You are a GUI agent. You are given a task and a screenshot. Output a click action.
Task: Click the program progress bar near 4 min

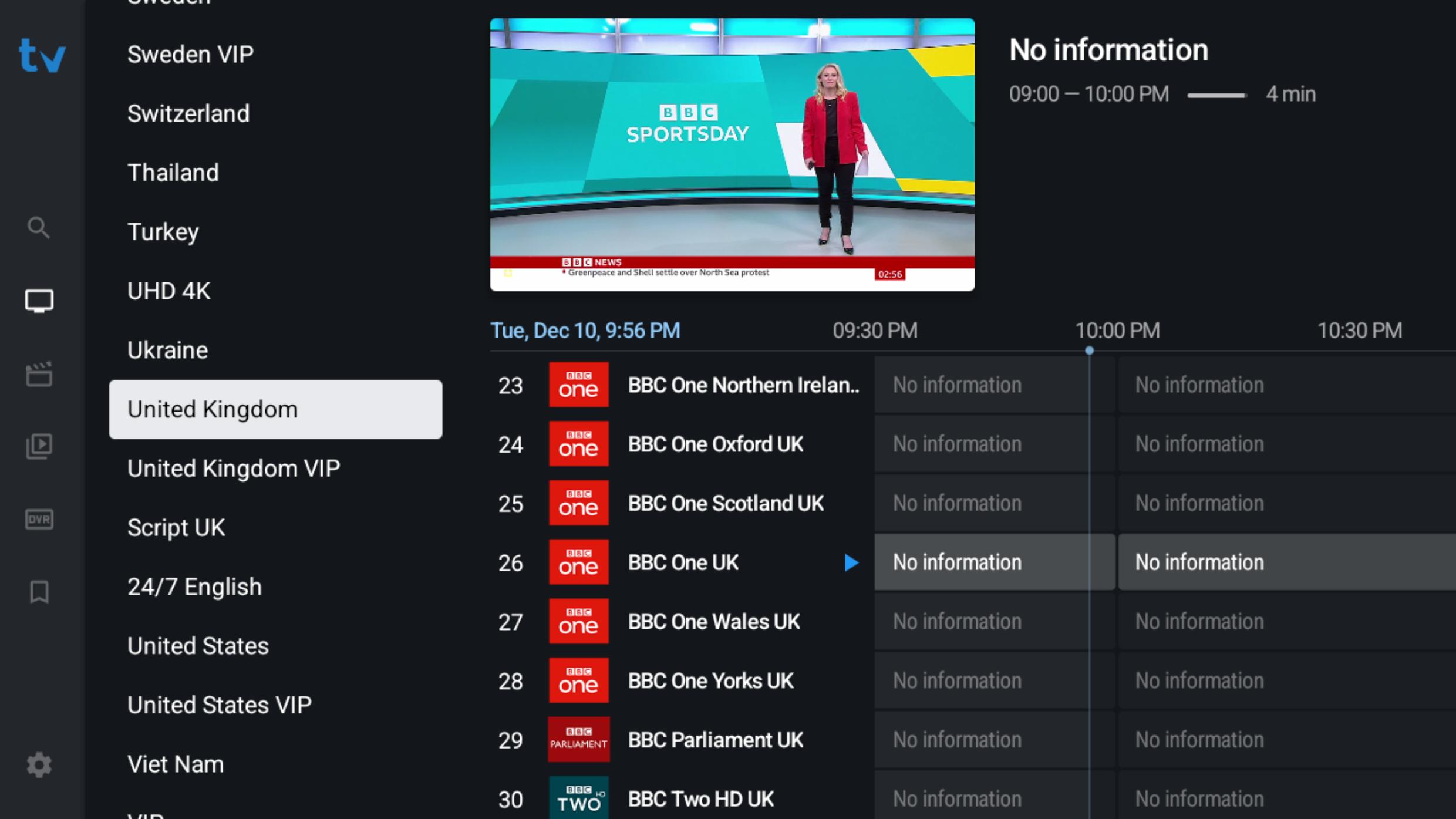click(x=1217, y=95)
